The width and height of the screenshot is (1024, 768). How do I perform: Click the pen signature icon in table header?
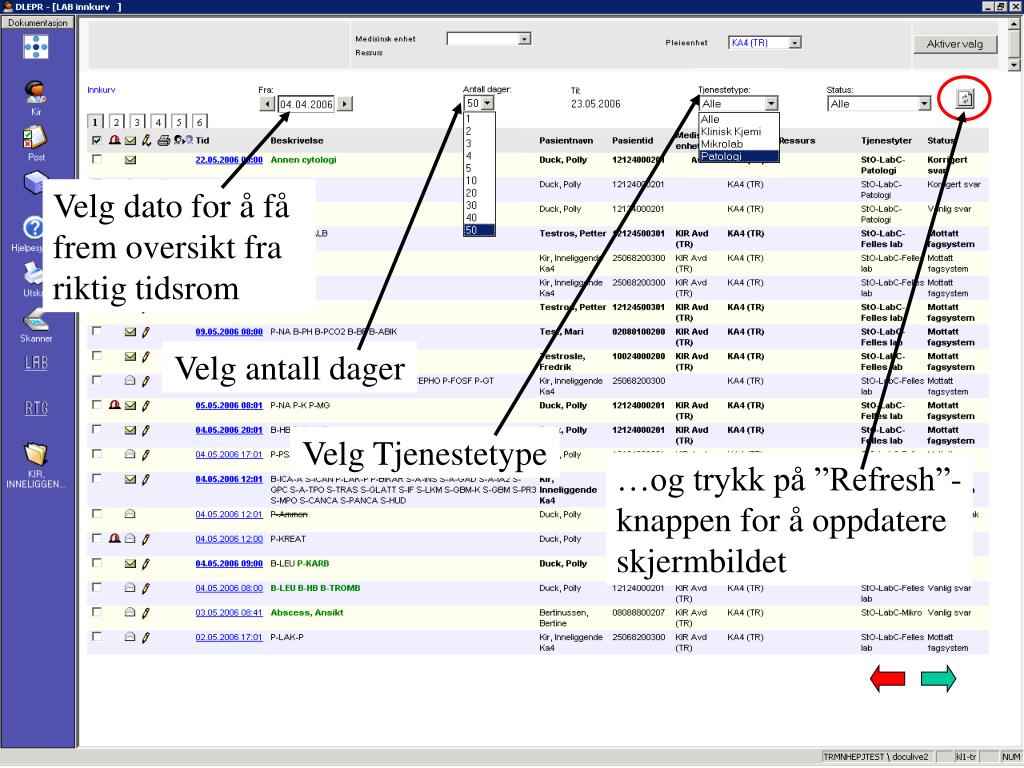tap(146, 140)
